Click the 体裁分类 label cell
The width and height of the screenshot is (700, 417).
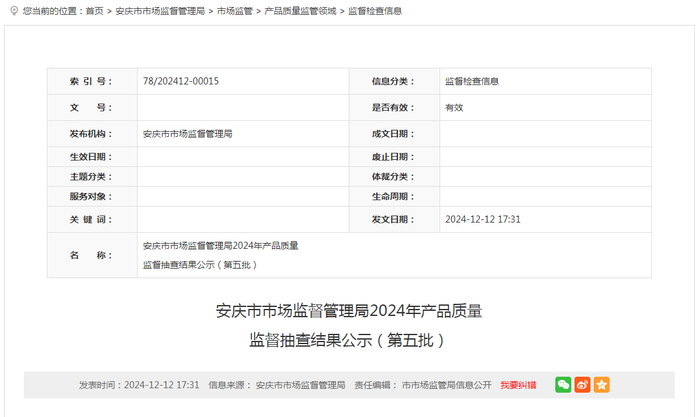pos(395,177)
